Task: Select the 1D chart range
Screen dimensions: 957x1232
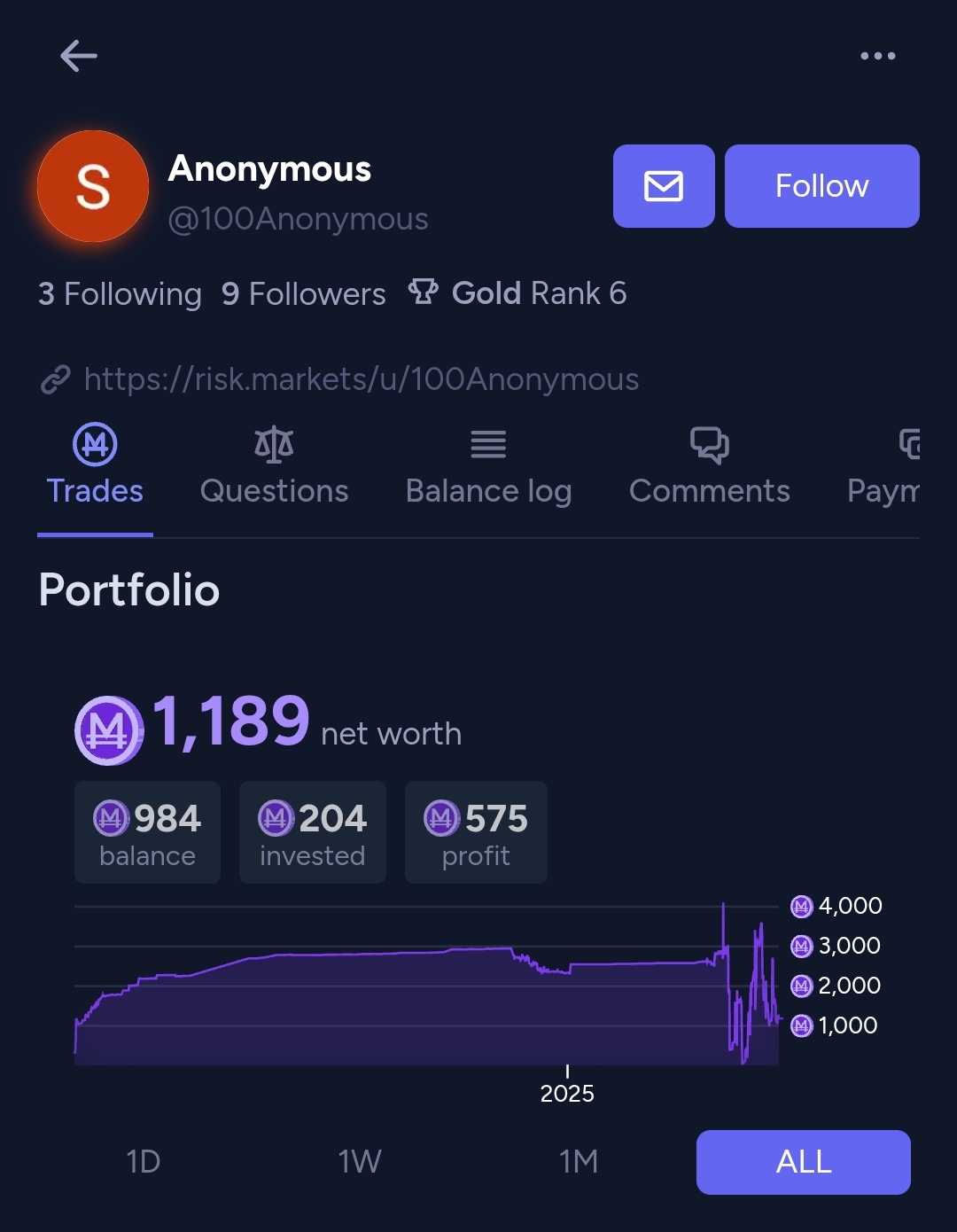Action: pos(143,1161)
